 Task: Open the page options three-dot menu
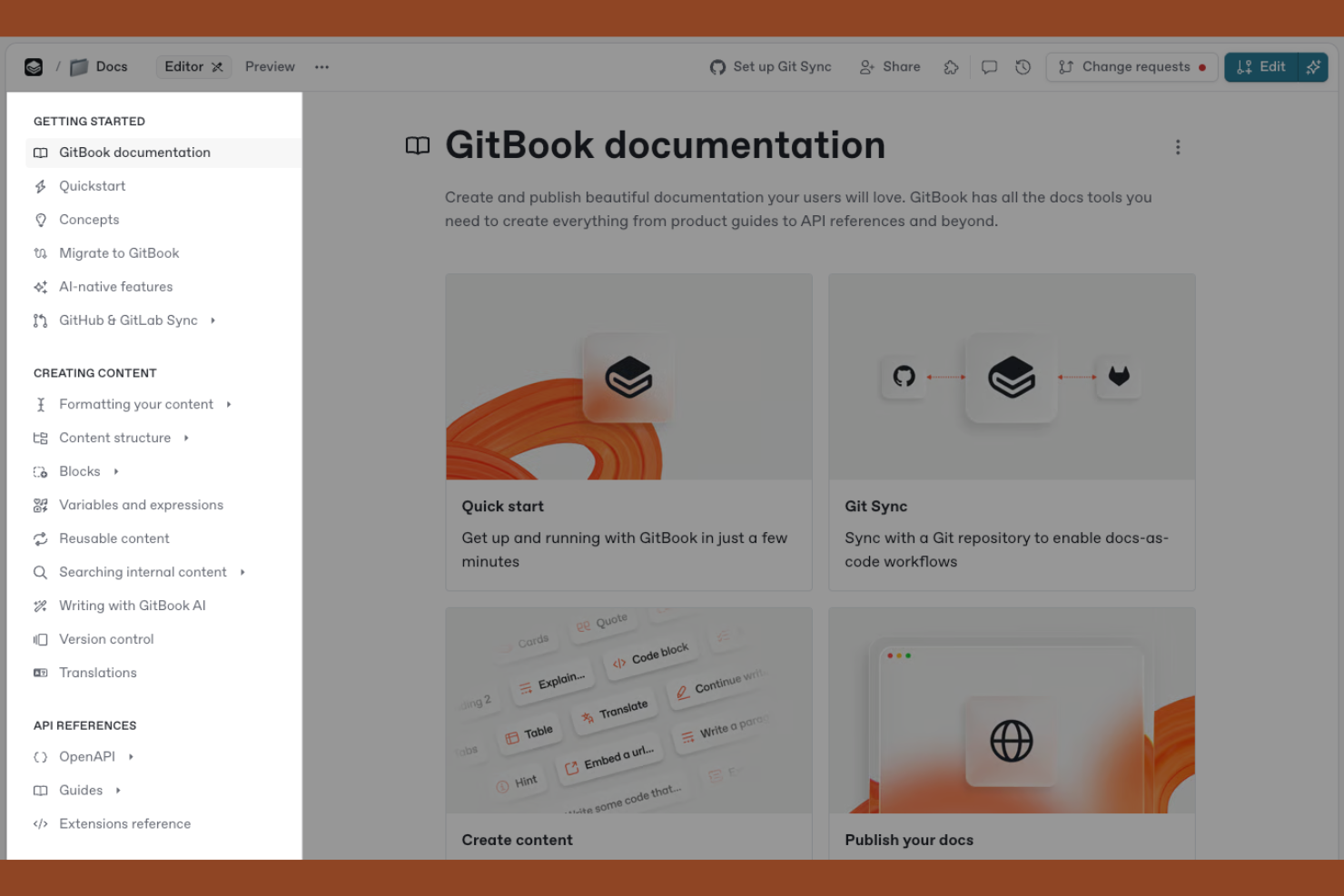[x=1178, y=147]
